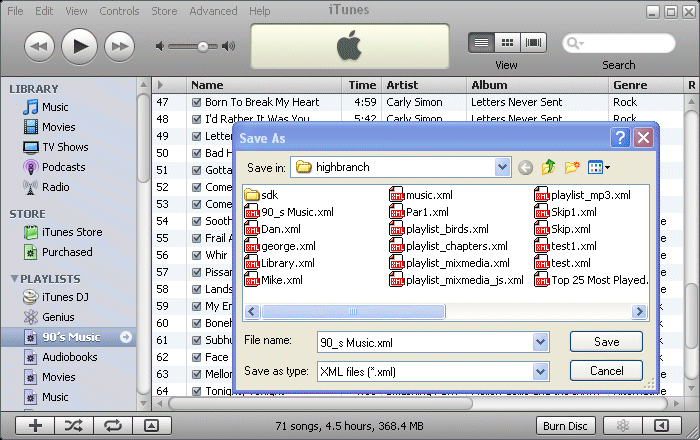The width and height of the screenshot is (700, 440).
Task: Open the File name dropdown arrow
Action: coord(540,342)
